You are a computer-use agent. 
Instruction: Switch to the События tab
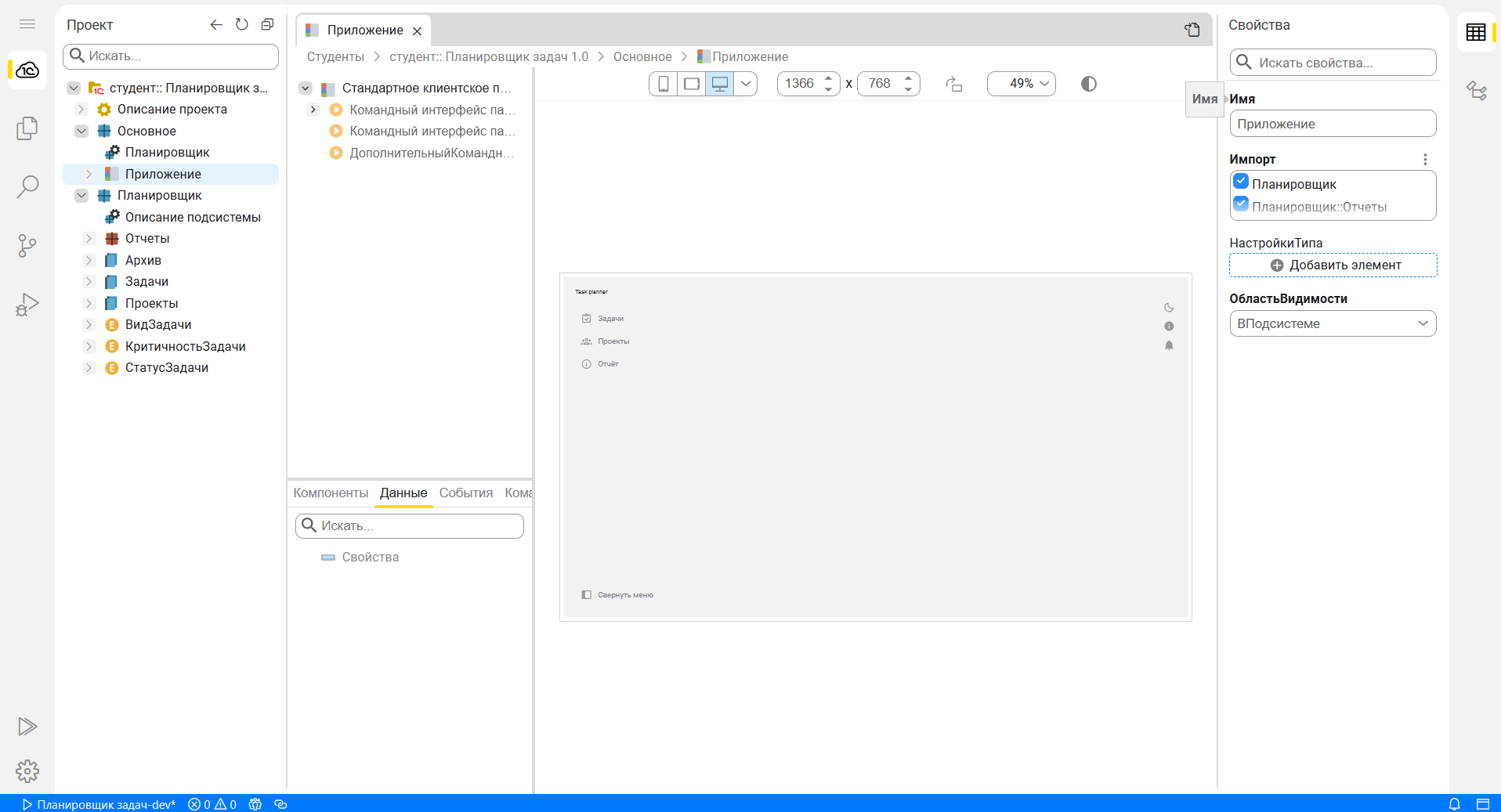click(465, 493)
